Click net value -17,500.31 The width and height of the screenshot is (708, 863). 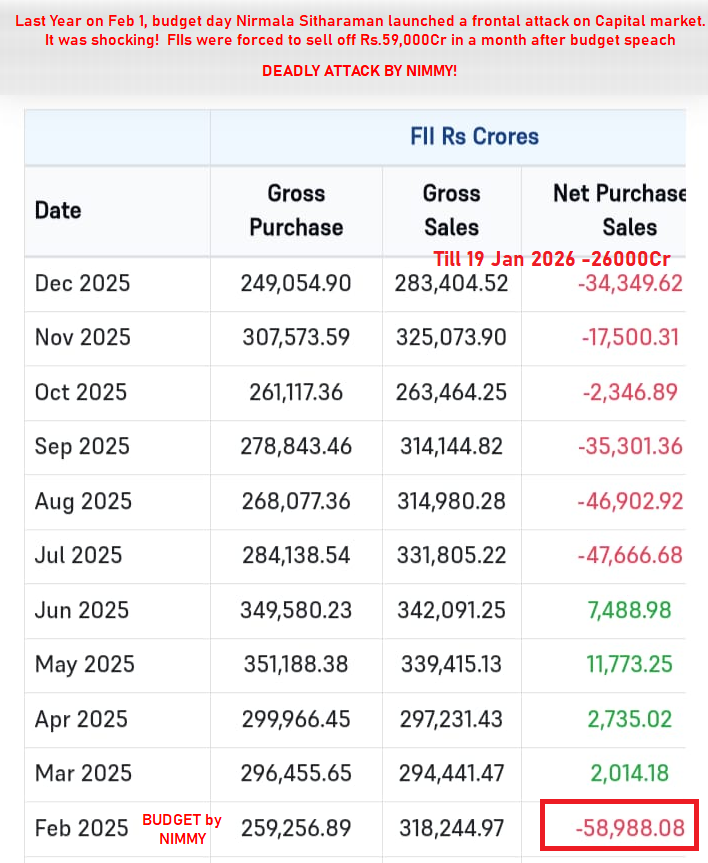630,337
